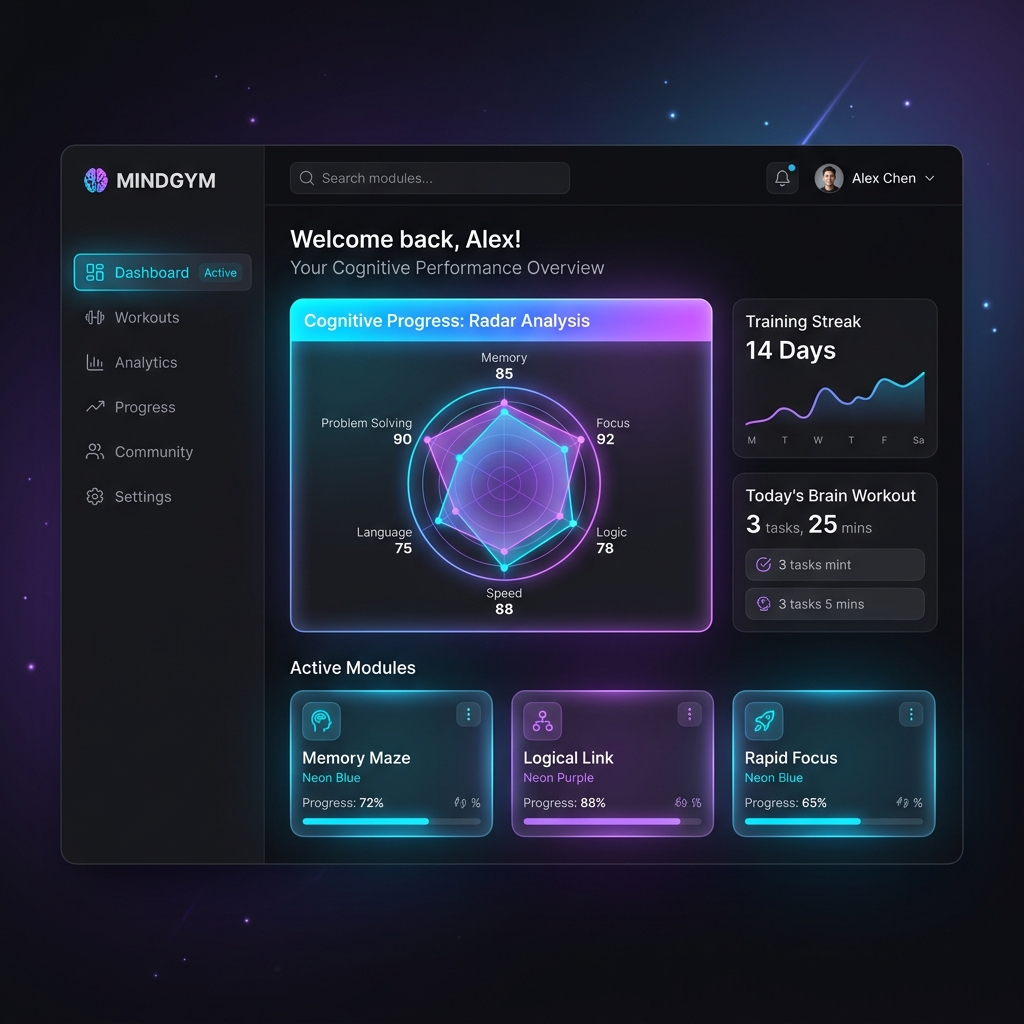Image resolution: width=1024 pixels, height=1024 pixels.
Task: Click the Dashboard grid icon in sidebar
Action: (95, 272)
